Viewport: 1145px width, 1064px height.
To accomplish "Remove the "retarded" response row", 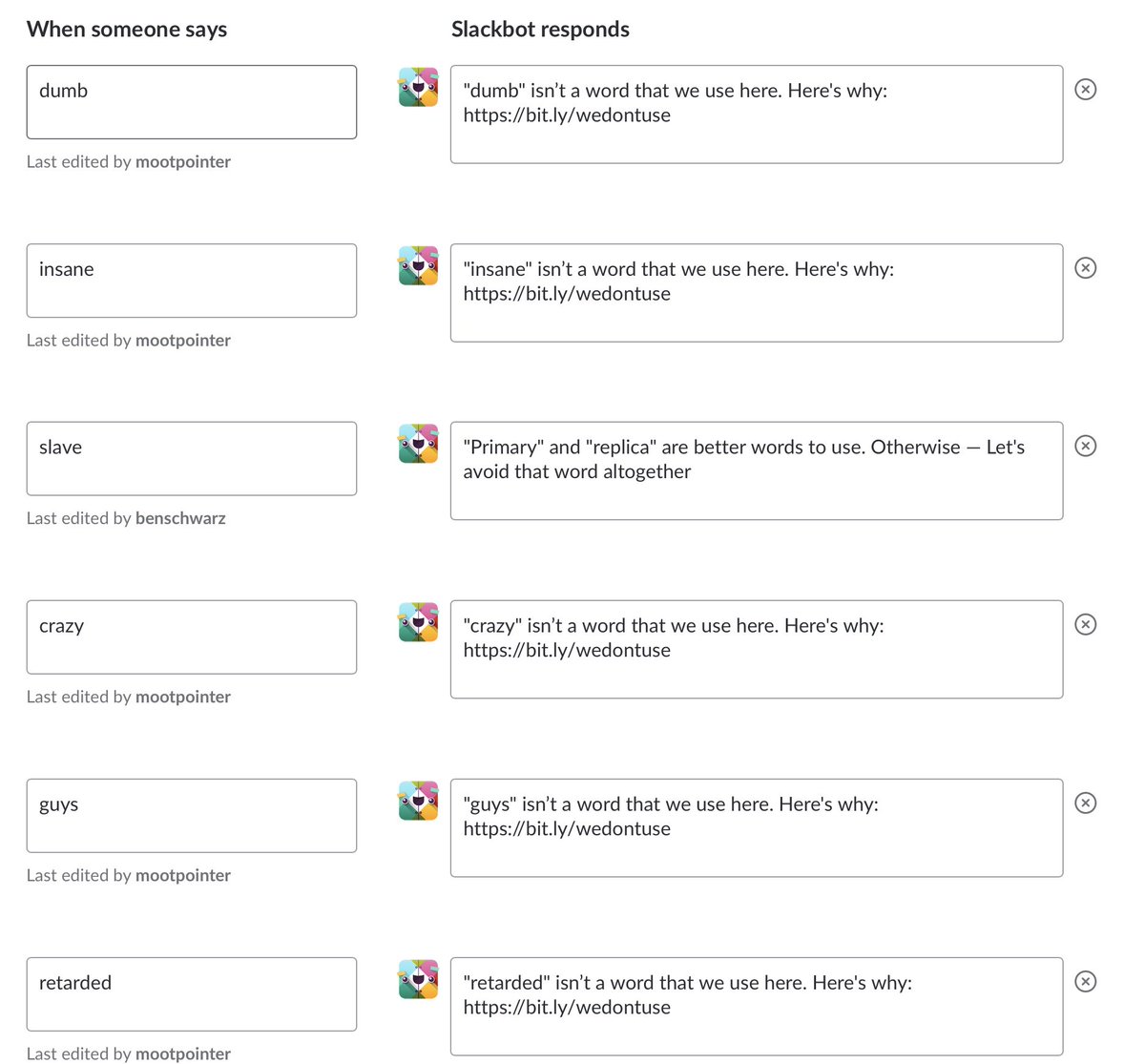I will click(x=1085, y=982).
